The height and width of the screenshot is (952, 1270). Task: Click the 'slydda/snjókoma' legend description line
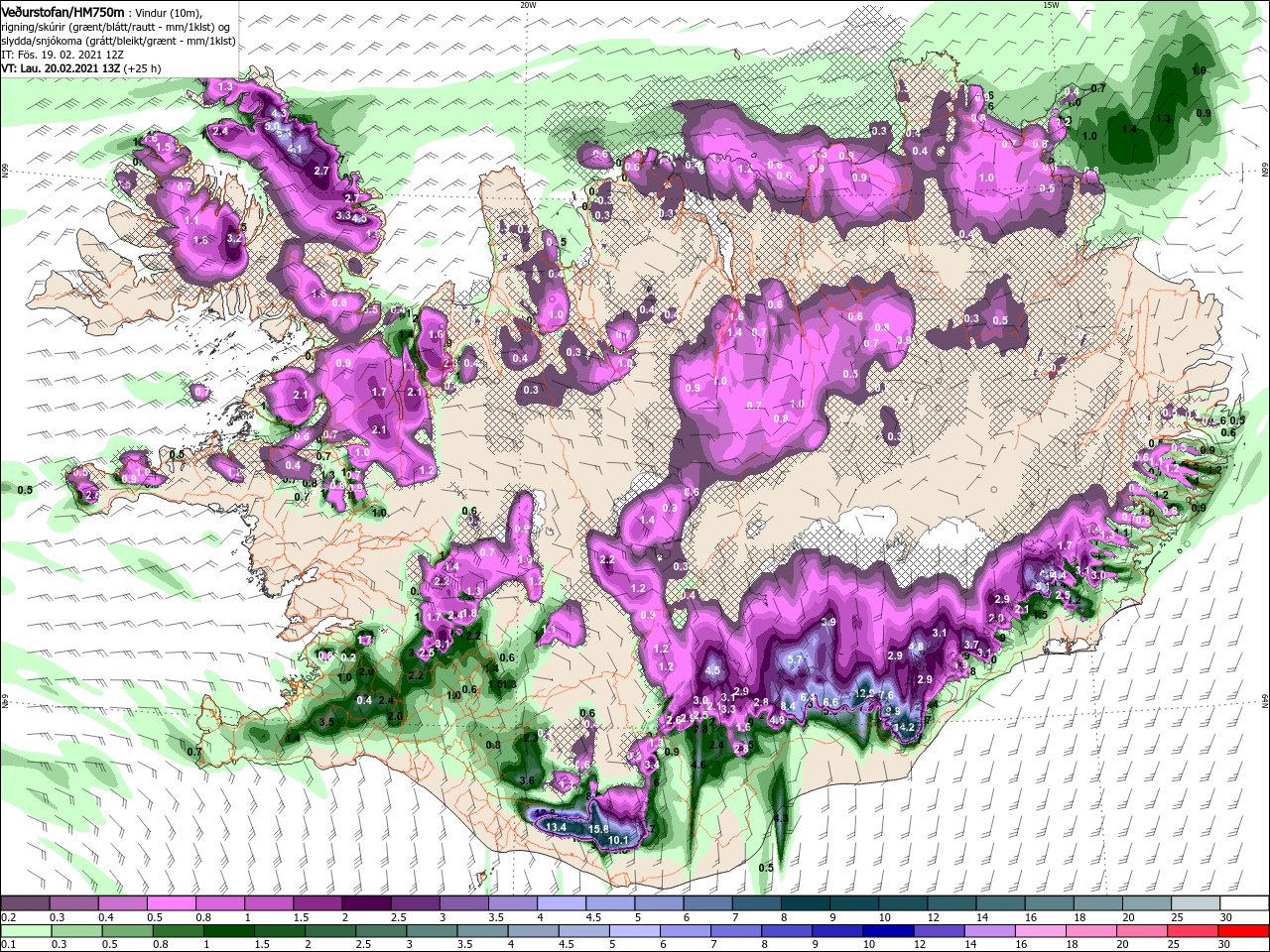tap(118, 41)
